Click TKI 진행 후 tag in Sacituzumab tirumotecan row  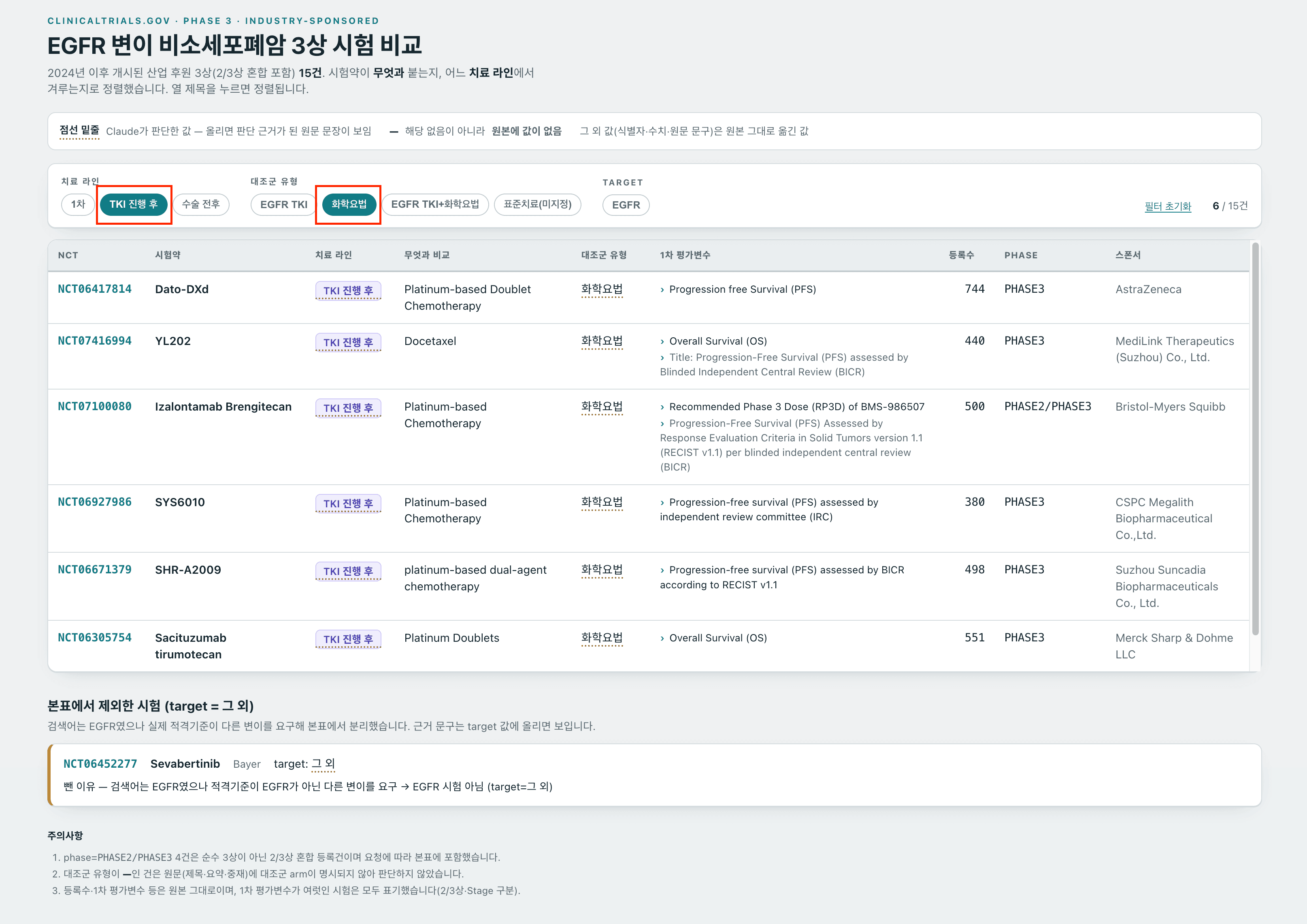point(348,639)
